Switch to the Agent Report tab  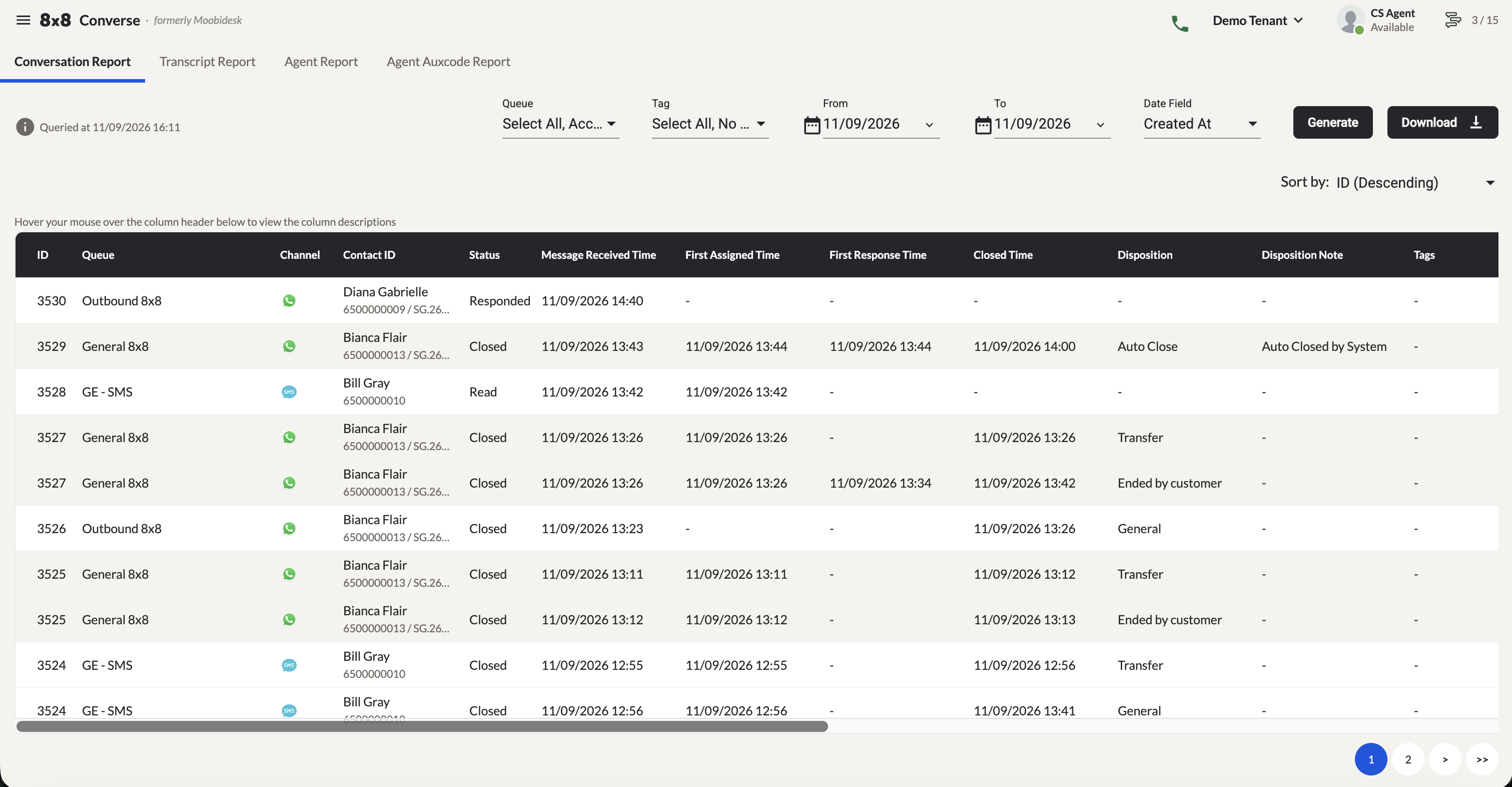(321, 62)
